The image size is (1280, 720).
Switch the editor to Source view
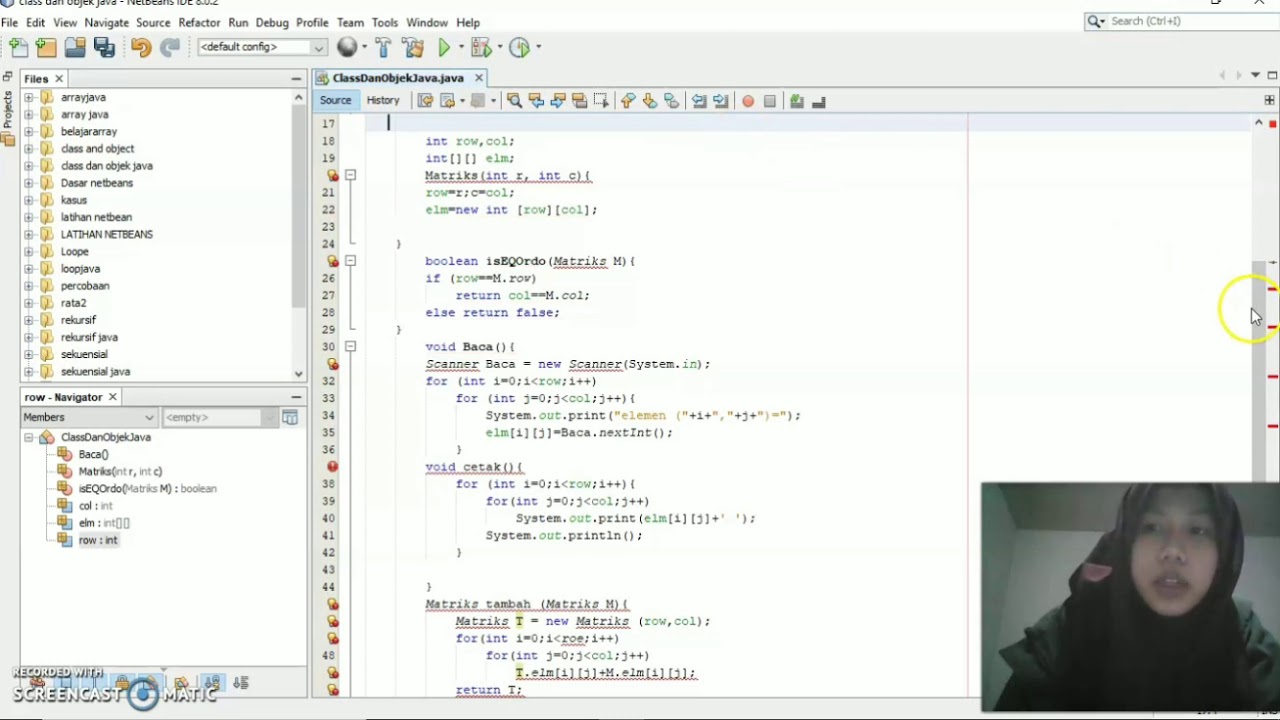click(335, 101)
